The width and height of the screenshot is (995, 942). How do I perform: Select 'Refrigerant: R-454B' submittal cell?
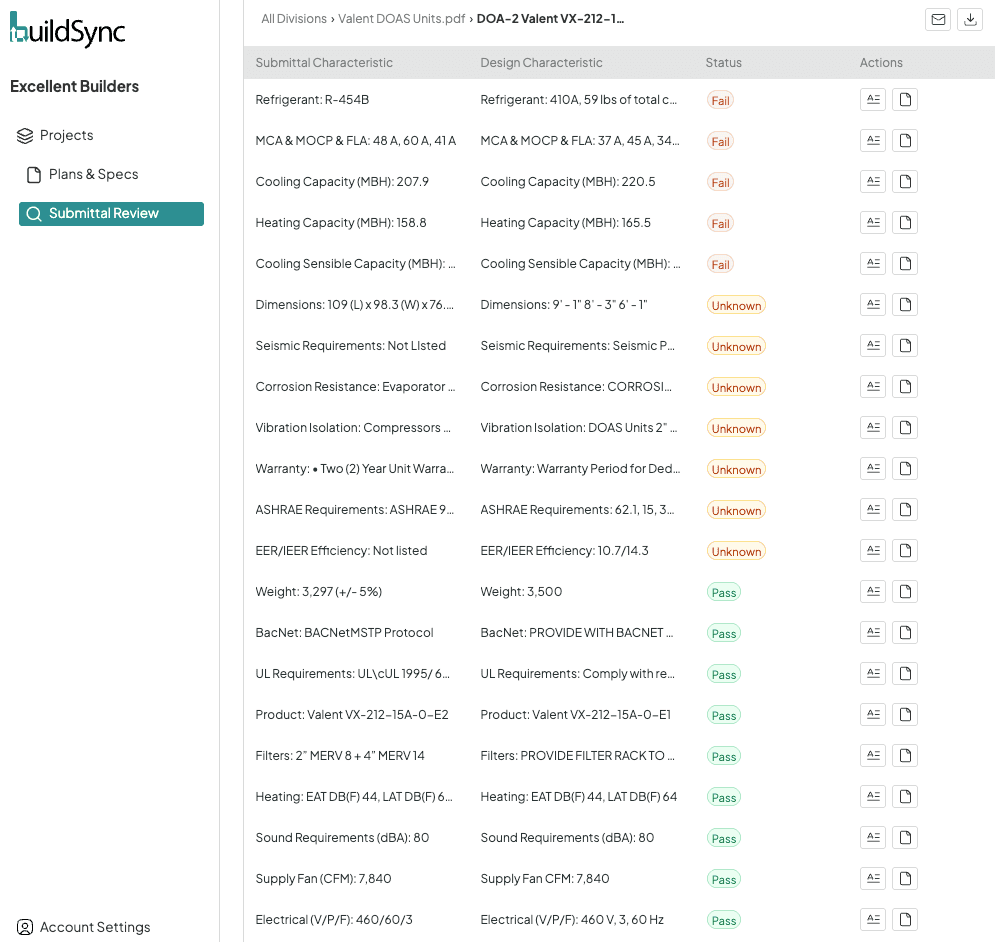pos(312,100)
